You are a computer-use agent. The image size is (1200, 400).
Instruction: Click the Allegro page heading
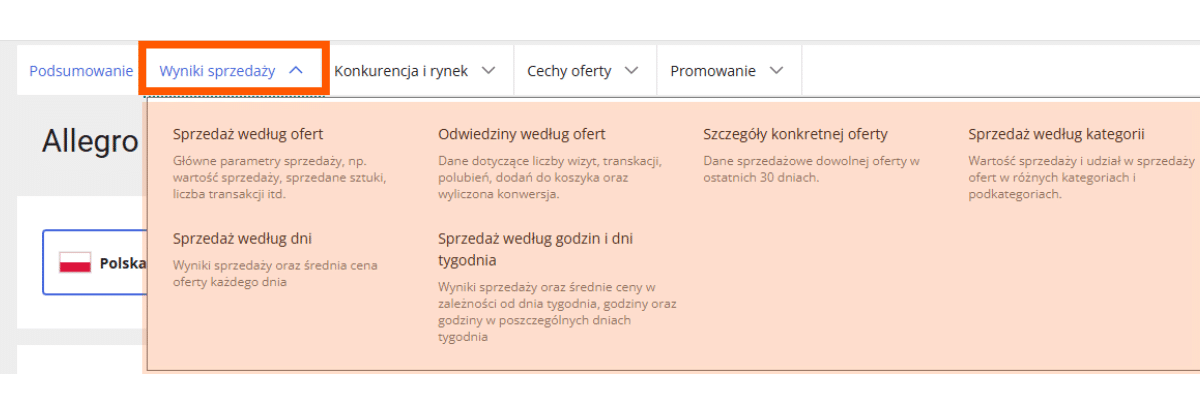90,142
